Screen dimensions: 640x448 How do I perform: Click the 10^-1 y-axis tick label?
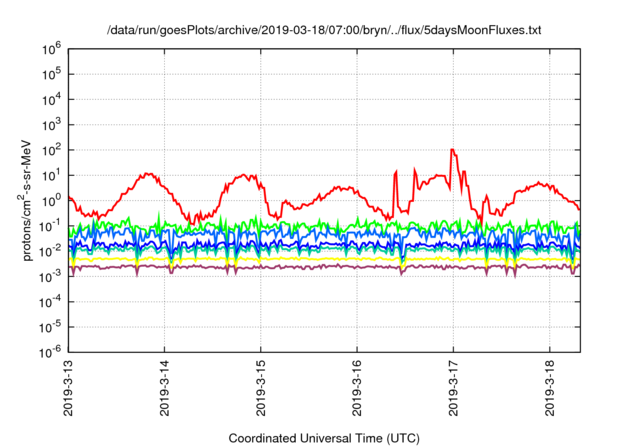coord(50,226)
